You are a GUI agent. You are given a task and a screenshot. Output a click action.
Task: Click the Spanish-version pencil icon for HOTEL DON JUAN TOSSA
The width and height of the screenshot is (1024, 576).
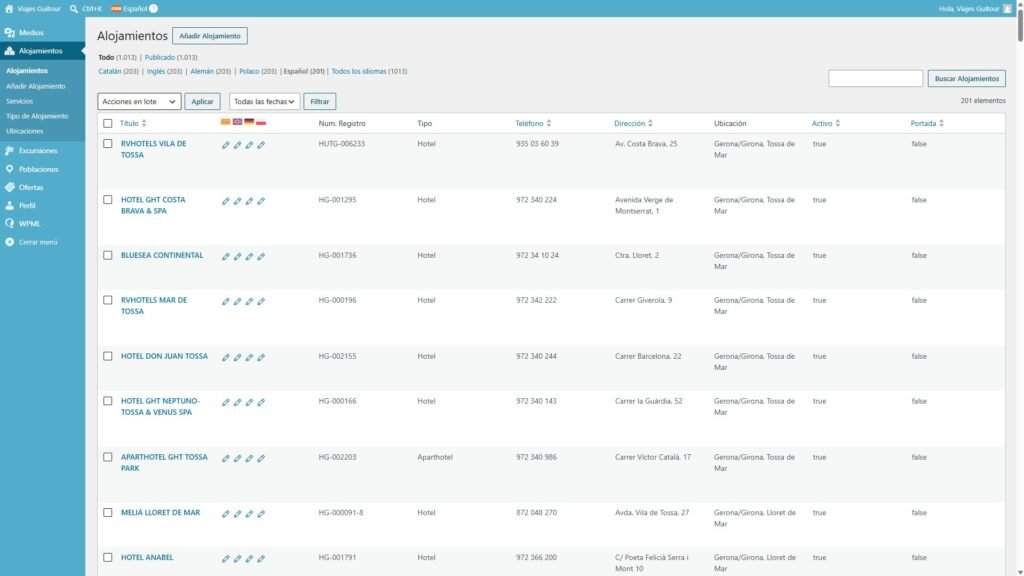pyautogui.click(x=225, y=357)
